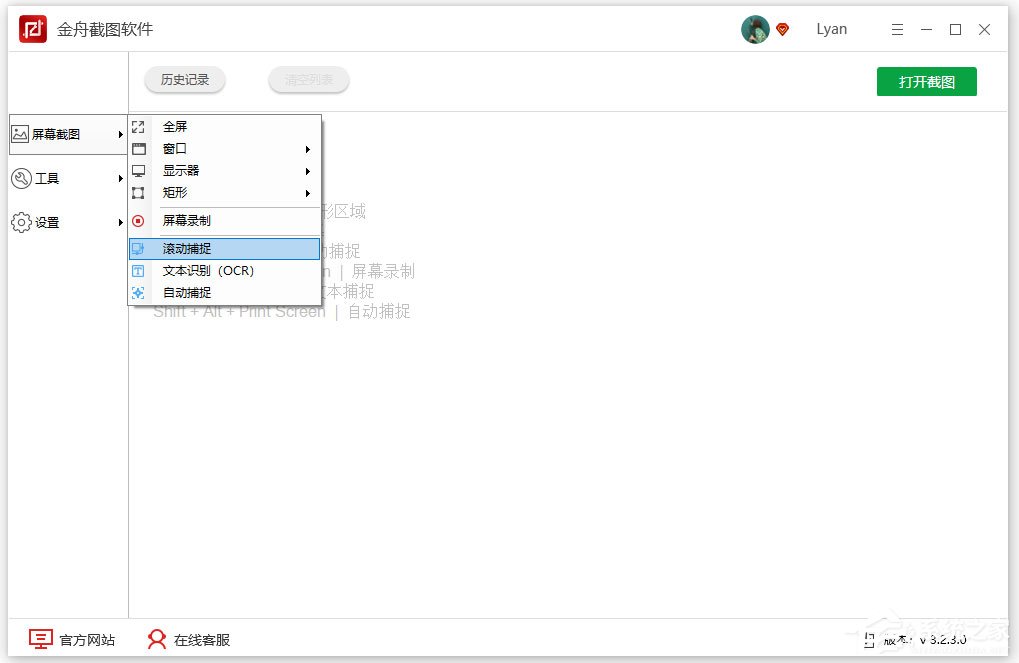Select the 显示器 monitor capture icon
Viewport: 1019px width, 663px height.
tap(138, 170)
